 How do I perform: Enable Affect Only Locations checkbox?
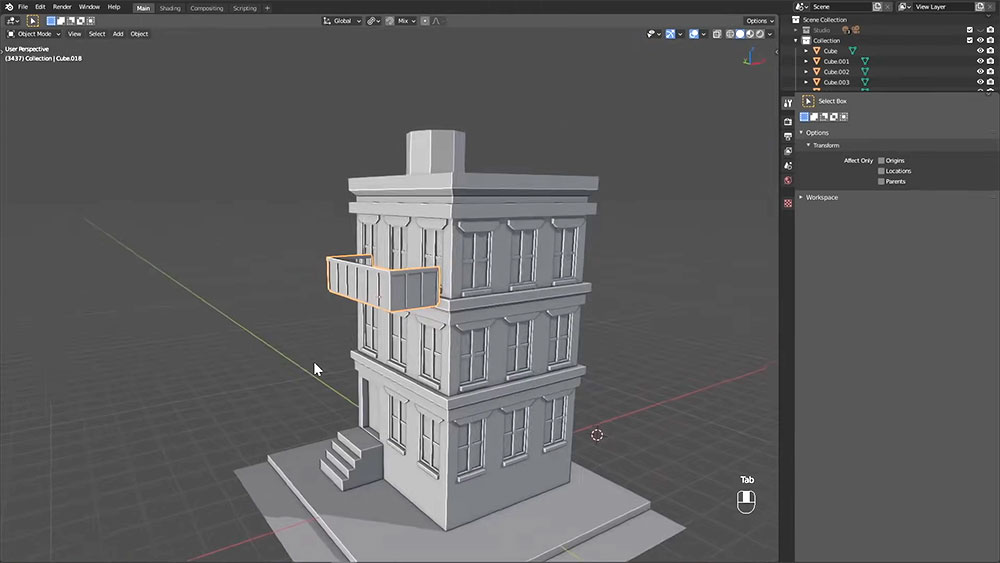[x=881, y=171]
